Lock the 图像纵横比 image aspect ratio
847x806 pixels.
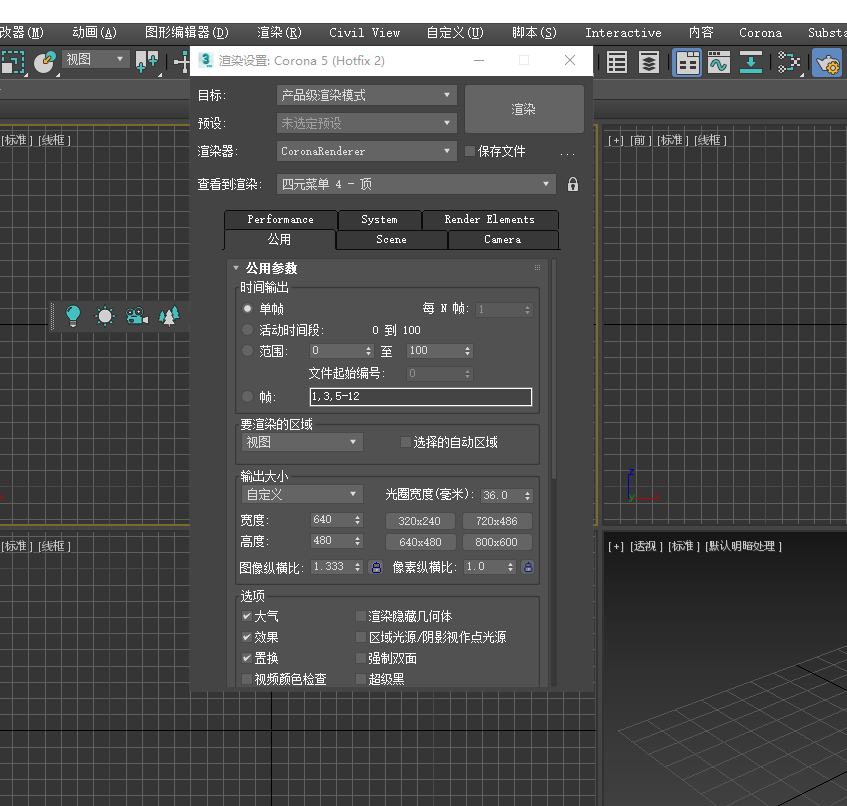(x=377, y=567)
